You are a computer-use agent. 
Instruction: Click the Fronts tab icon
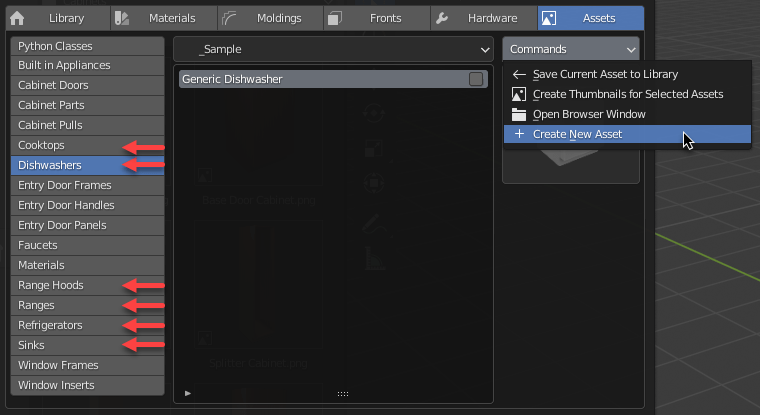pos(336,18)
